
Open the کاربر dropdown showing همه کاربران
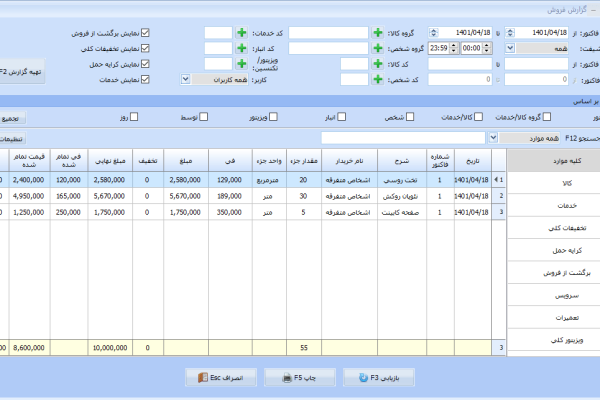click(x=186, y=79)
